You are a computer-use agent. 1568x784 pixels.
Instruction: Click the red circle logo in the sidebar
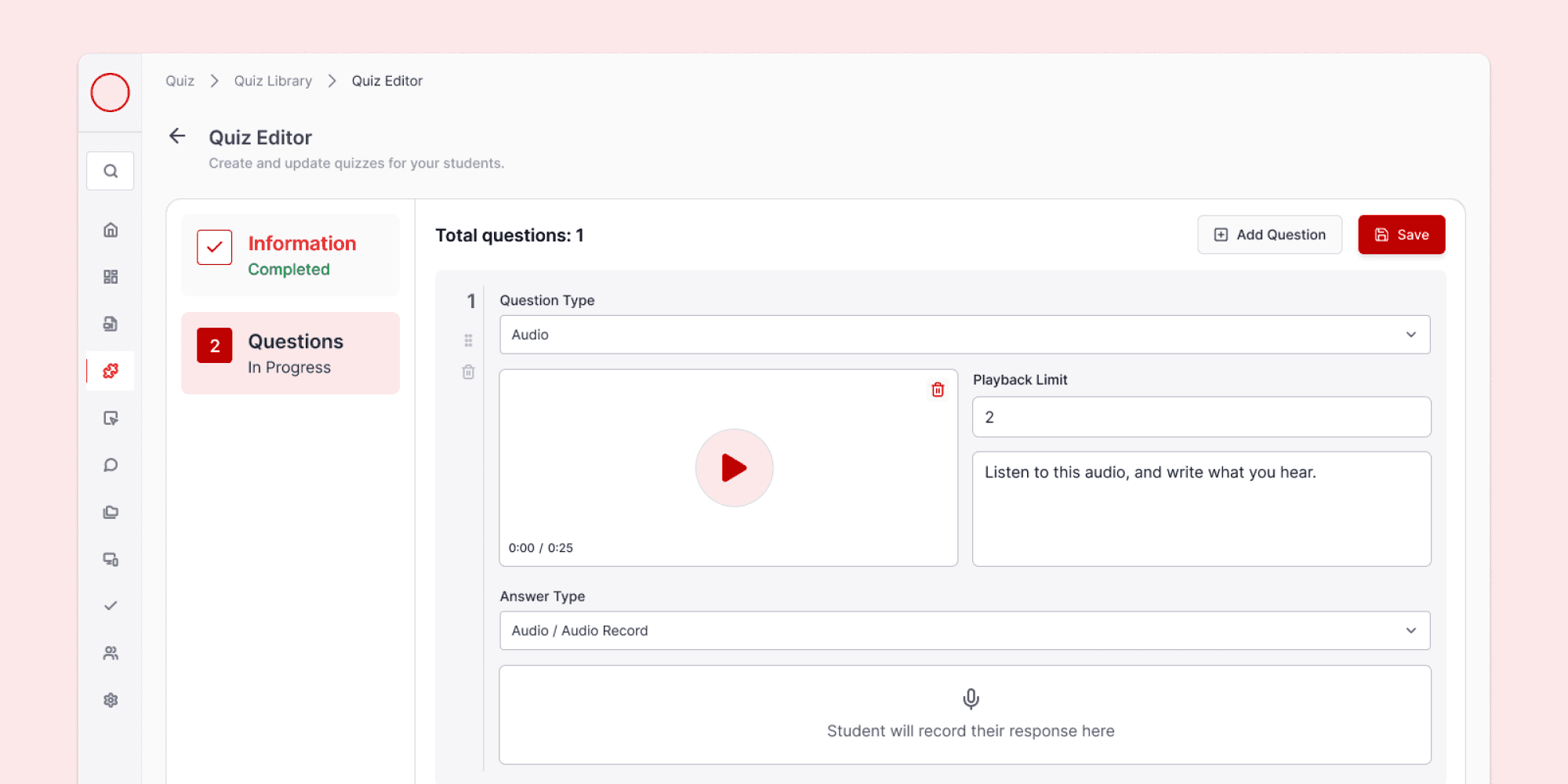pos(110,93)
